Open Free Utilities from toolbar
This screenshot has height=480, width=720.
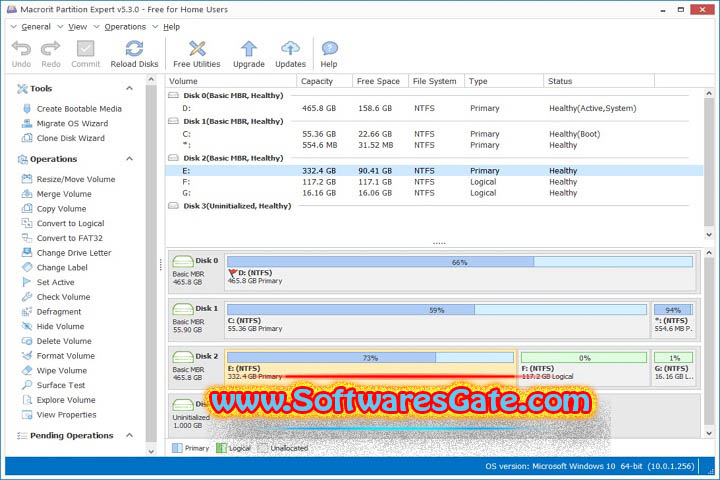(197, 48)
